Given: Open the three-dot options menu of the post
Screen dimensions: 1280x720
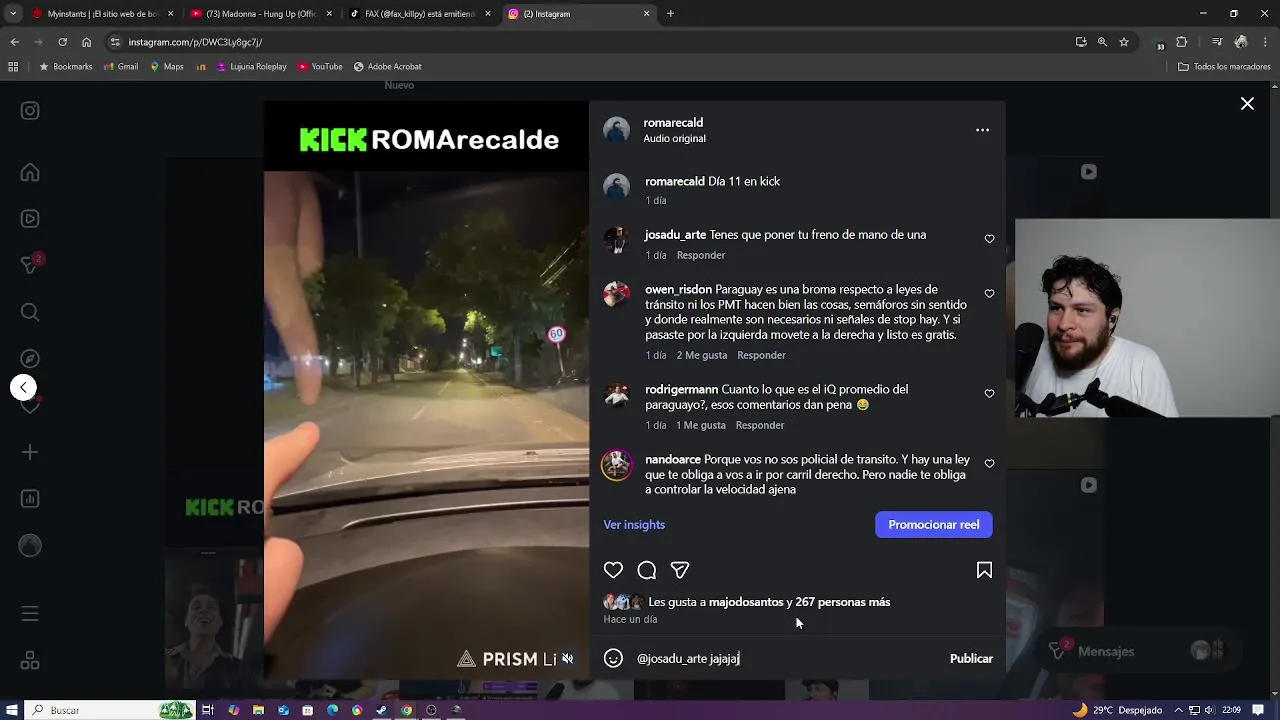Looking at the screenshot, I should 982,130.
